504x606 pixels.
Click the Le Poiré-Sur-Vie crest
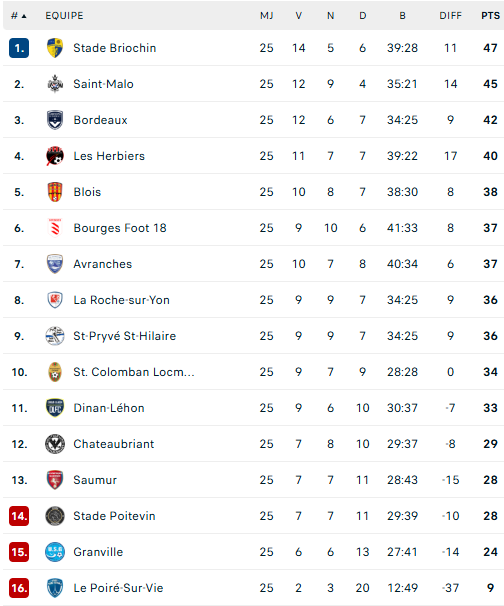click(x=54, y=588)
